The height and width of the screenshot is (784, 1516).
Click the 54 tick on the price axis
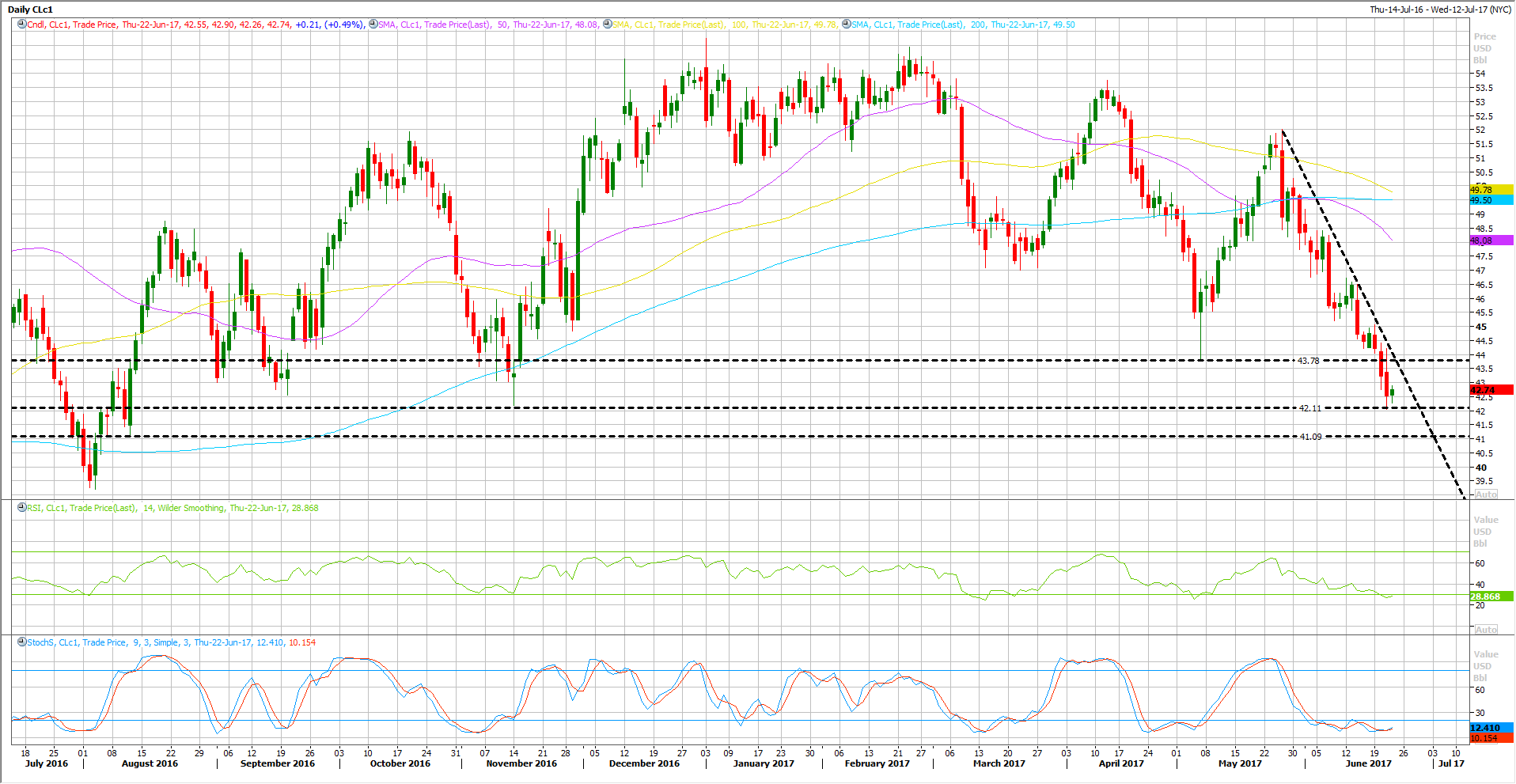1480,74
